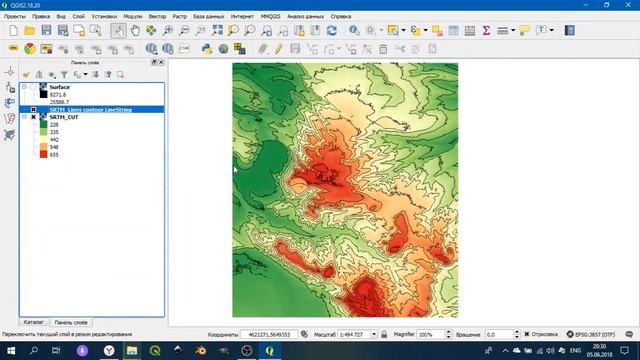Toggle the Отрисовка render checkbox

[x=527, y=334]
